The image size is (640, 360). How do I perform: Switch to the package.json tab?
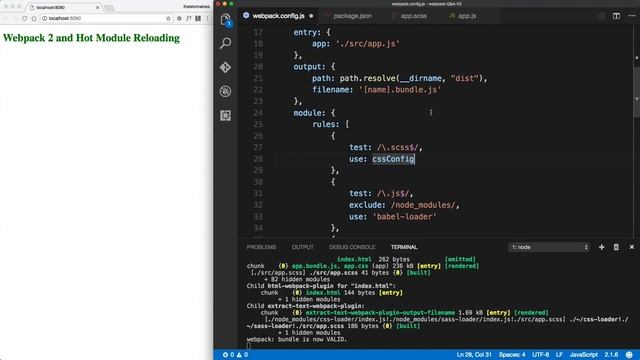coord(352,16)
